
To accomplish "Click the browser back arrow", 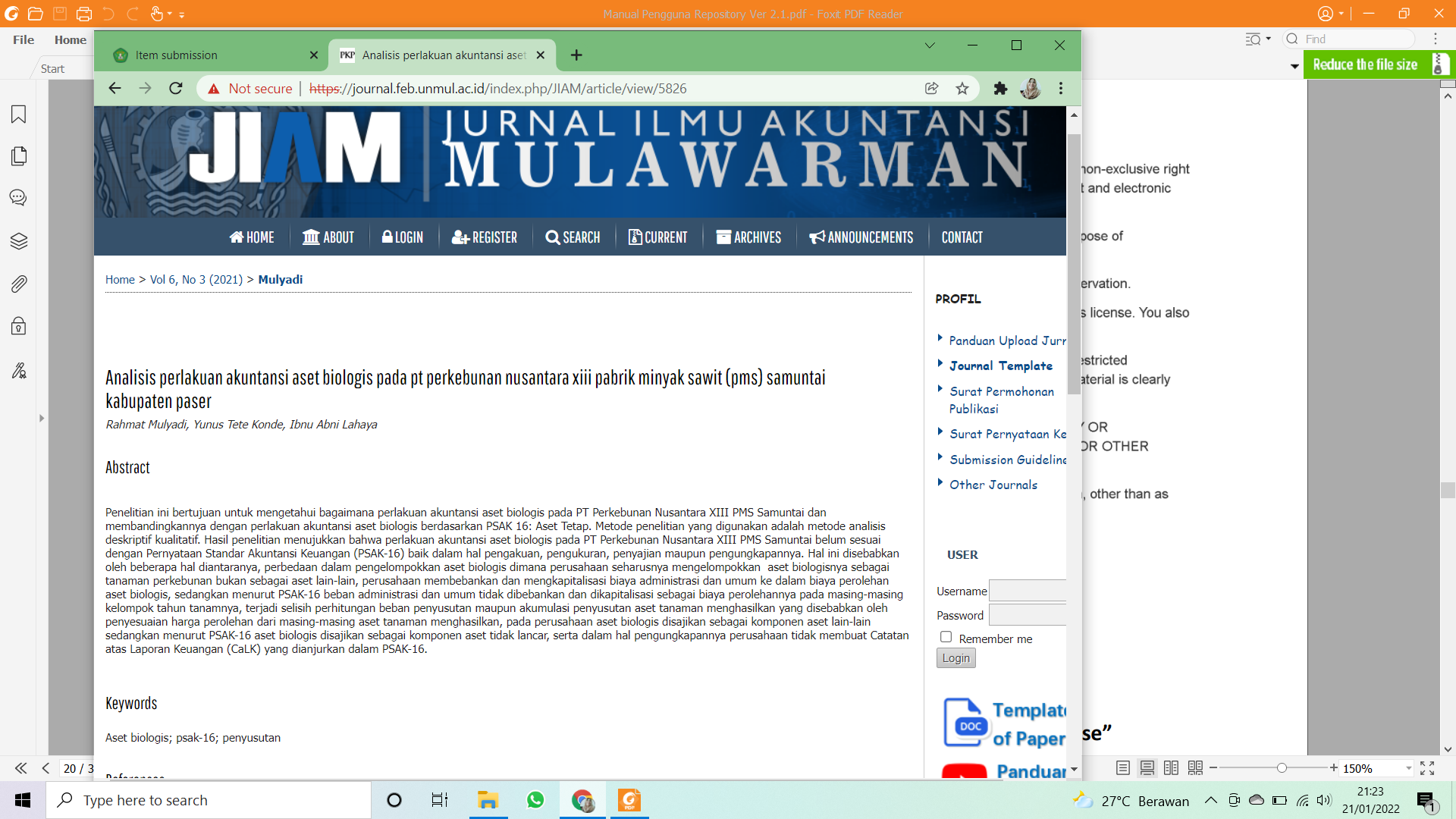I will (x=115, y=89).
